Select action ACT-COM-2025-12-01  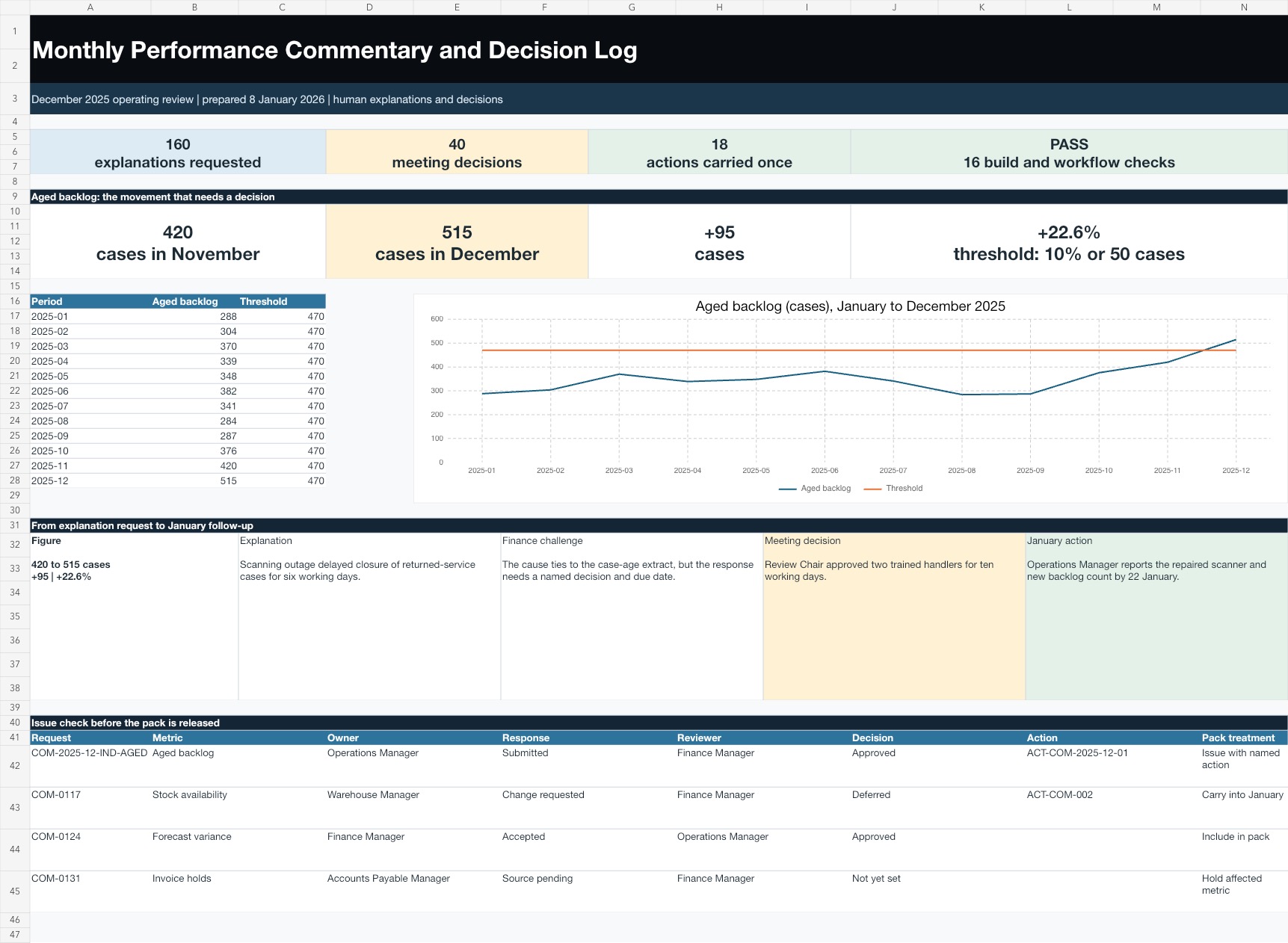tap(1113, 766)
